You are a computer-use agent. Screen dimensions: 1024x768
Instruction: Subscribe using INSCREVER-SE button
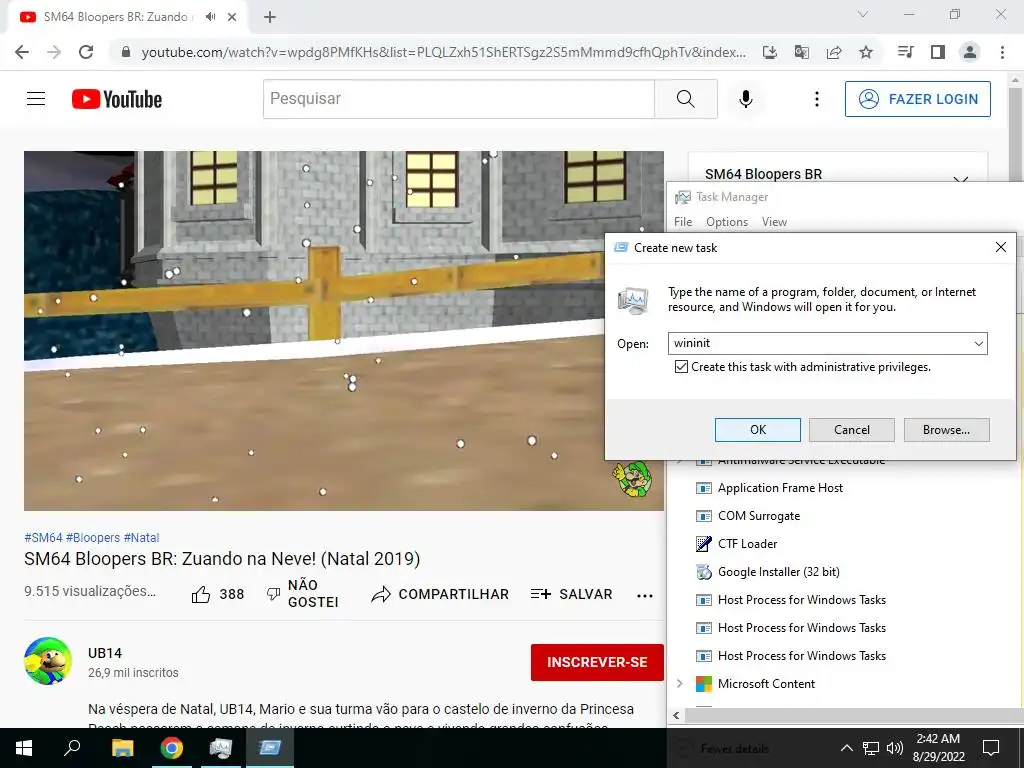[x=597, y=662]
